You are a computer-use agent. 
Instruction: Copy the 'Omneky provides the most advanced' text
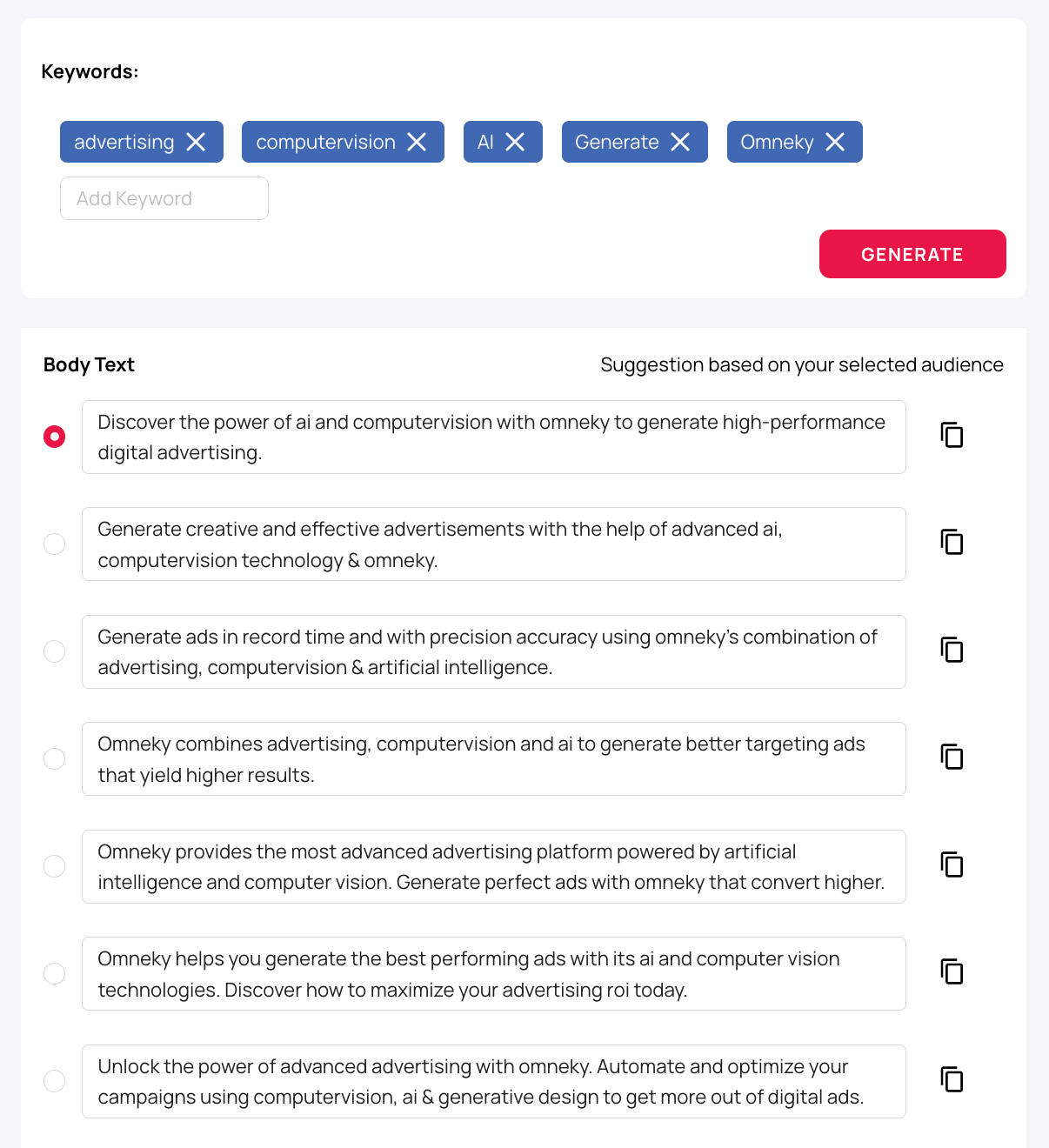952,865
